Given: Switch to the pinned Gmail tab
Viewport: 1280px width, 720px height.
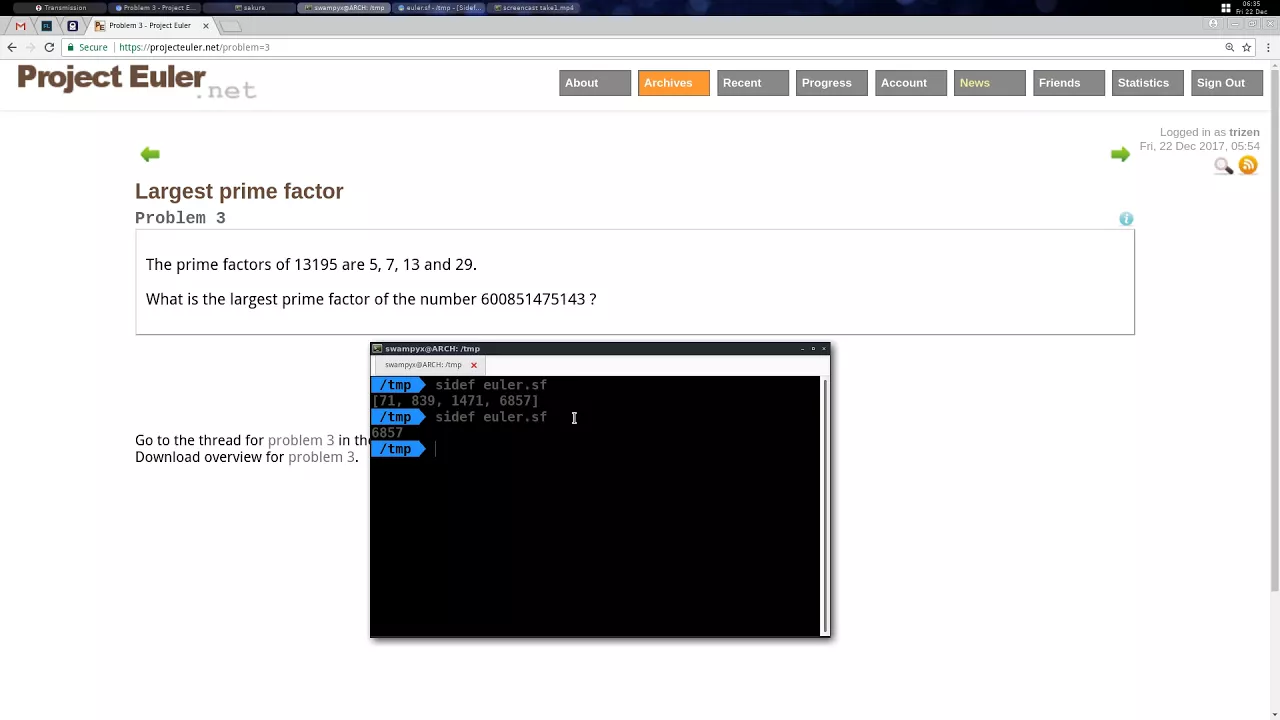Looking at the screenshot, I should pyautogui.click(x=20, y=26).
